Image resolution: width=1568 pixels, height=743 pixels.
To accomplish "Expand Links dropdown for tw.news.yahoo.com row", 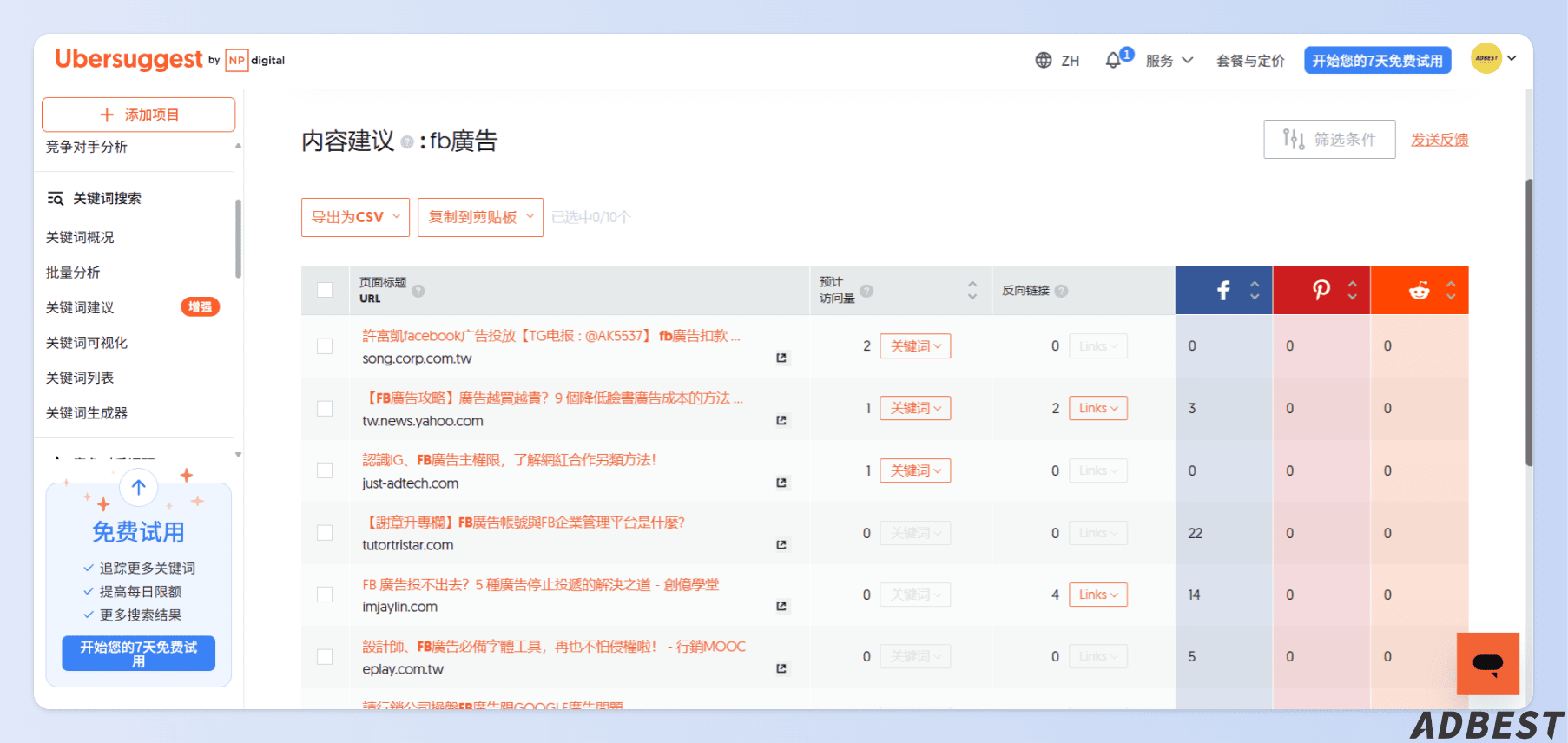I will [1098, 408].
